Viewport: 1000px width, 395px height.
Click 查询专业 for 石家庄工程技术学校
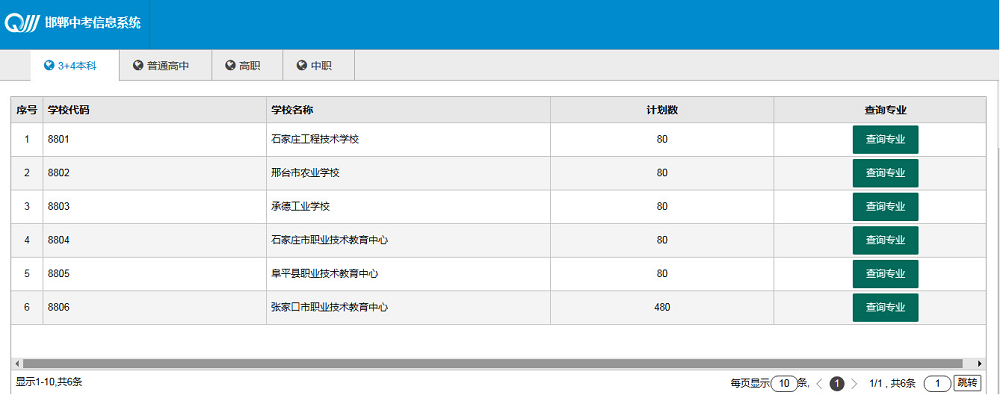tap(885, 140)
